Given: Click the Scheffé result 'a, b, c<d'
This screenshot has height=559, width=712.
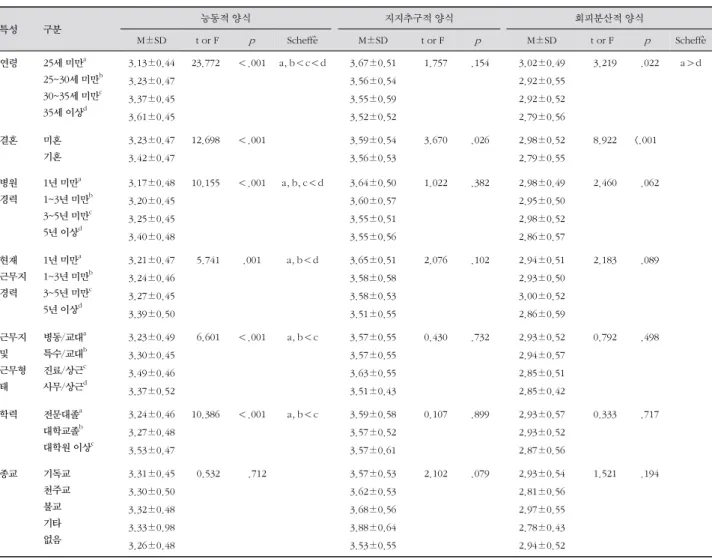Looking at the screenshot, I should click(x=302, y=183).
